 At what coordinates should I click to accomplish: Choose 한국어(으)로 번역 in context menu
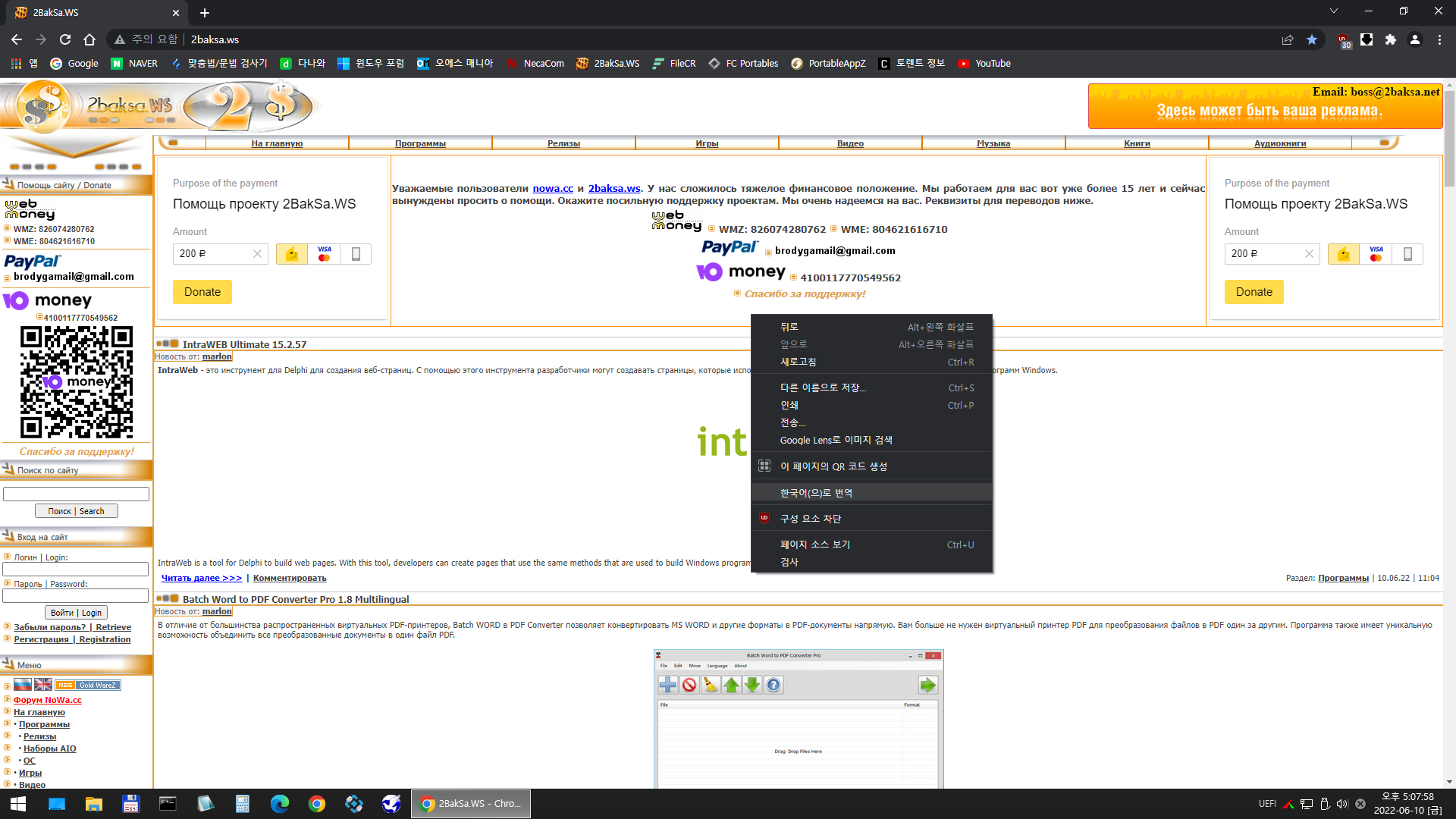871,493
